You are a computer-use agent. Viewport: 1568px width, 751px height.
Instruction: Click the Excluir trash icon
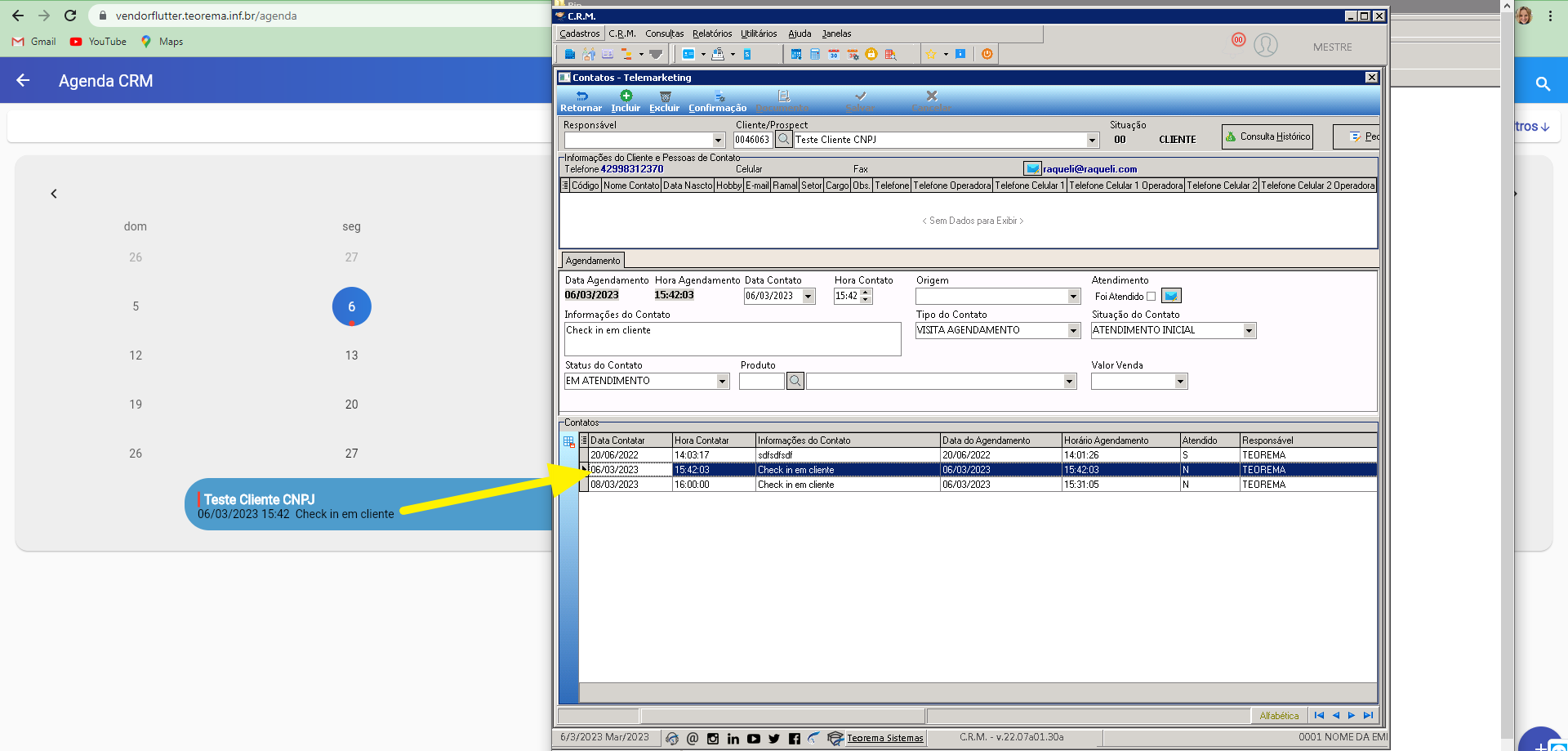[665, 96]
